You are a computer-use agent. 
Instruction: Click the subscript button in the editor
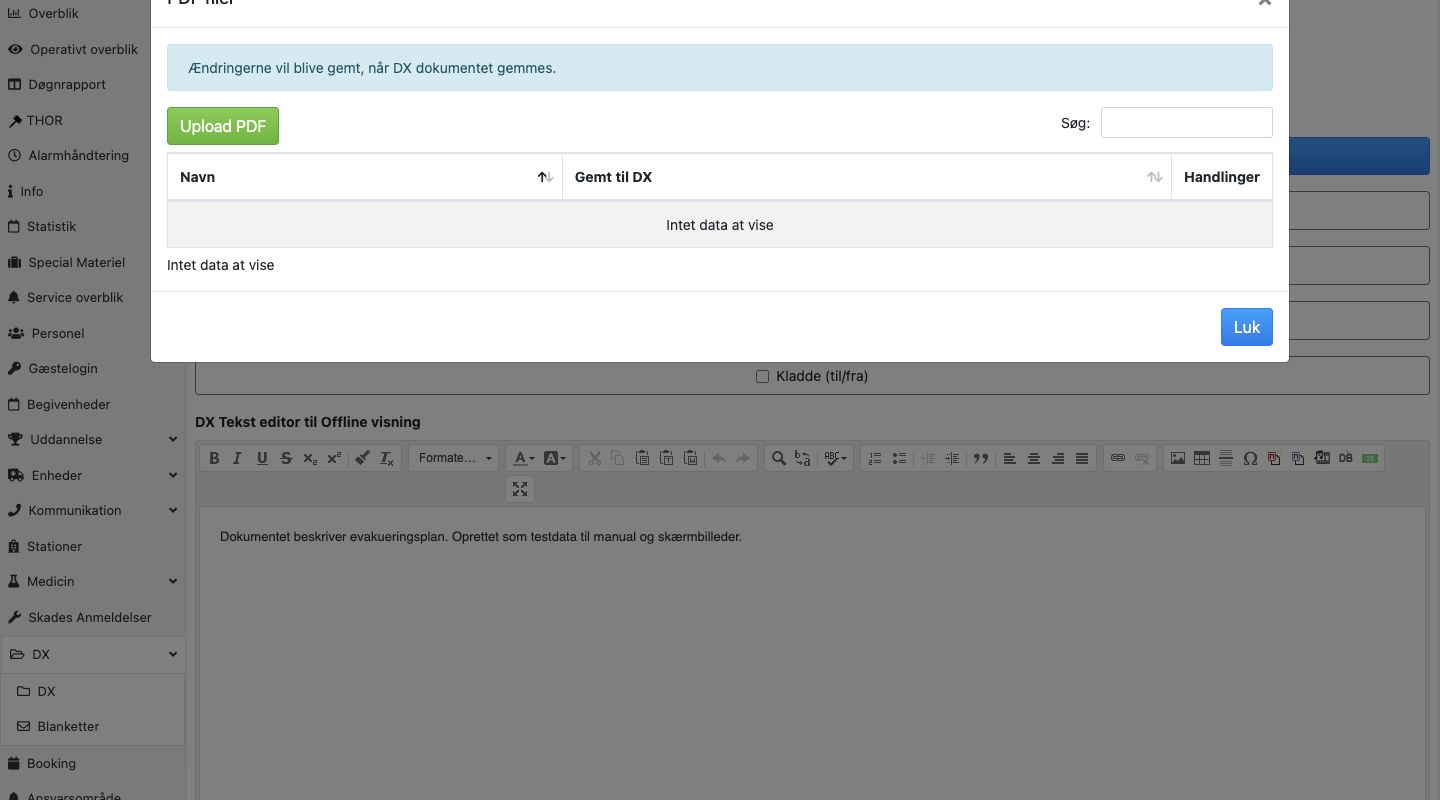point(310,458)
